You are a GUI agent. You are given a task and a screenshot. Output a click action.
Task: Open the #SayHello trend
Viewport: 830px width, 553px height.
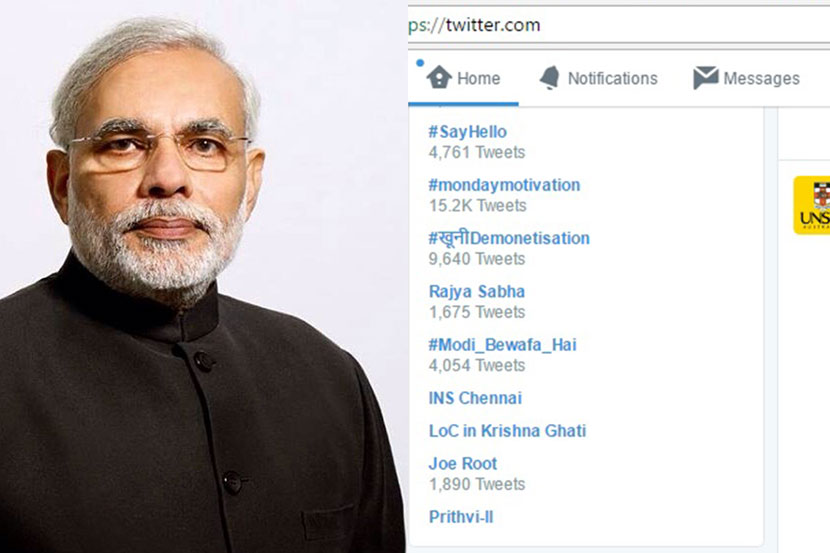467,132
